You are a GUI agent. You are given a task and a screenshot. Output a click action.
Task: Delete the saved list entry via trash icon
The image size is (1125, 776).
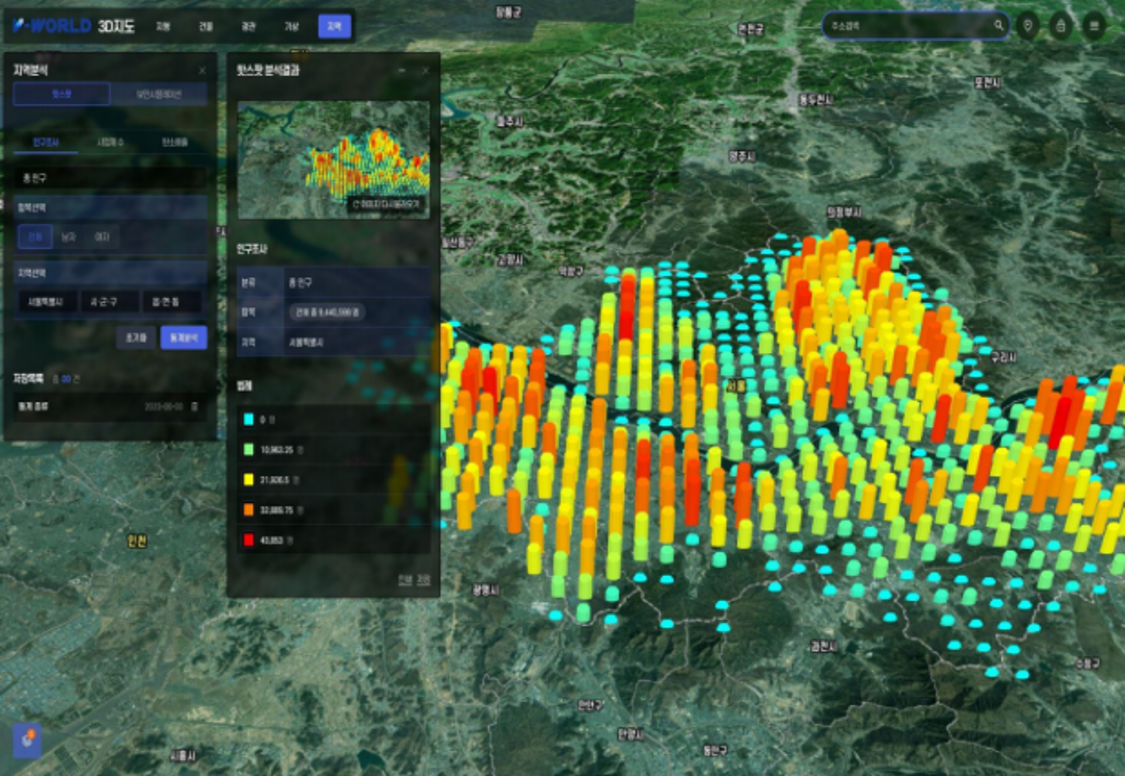coord(194,407)
